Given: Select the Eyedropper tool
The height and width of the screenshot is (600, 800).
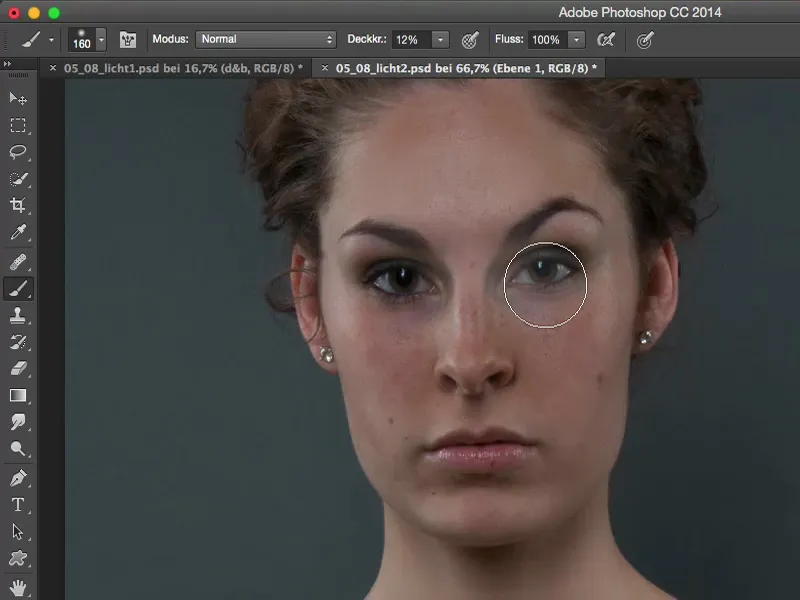Looking at the screenshot, I should (x=18, y=232).
